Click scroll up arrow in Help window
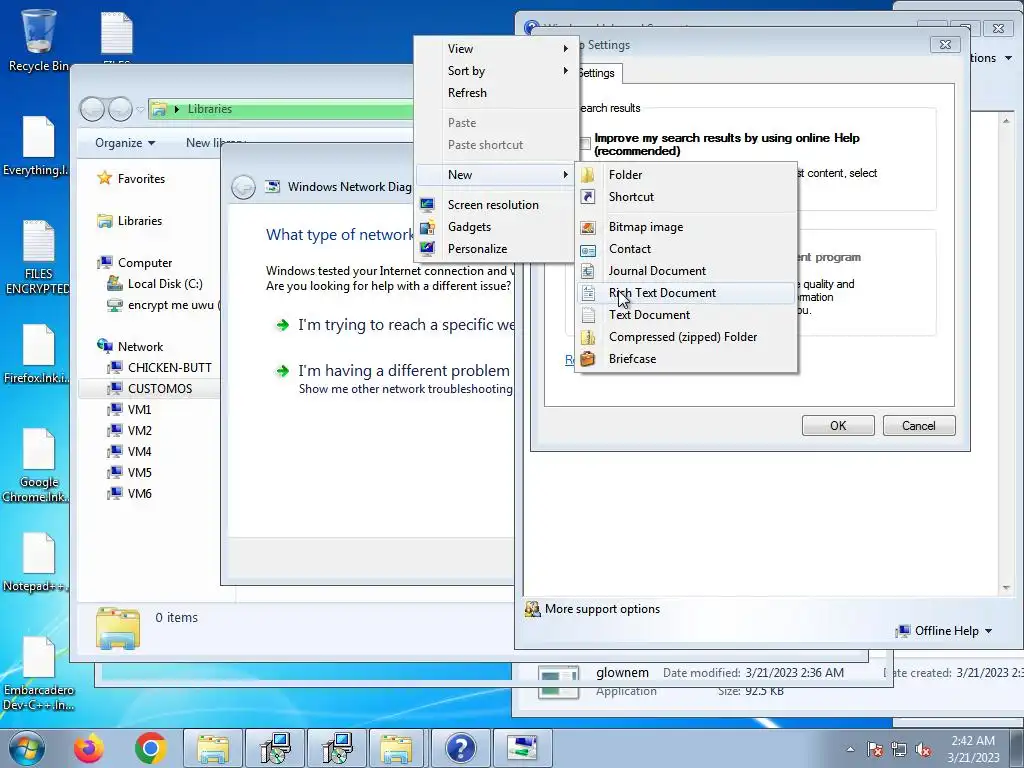Image resolution: width=1024 pixels, height=768 pixels. [1006, 121]
